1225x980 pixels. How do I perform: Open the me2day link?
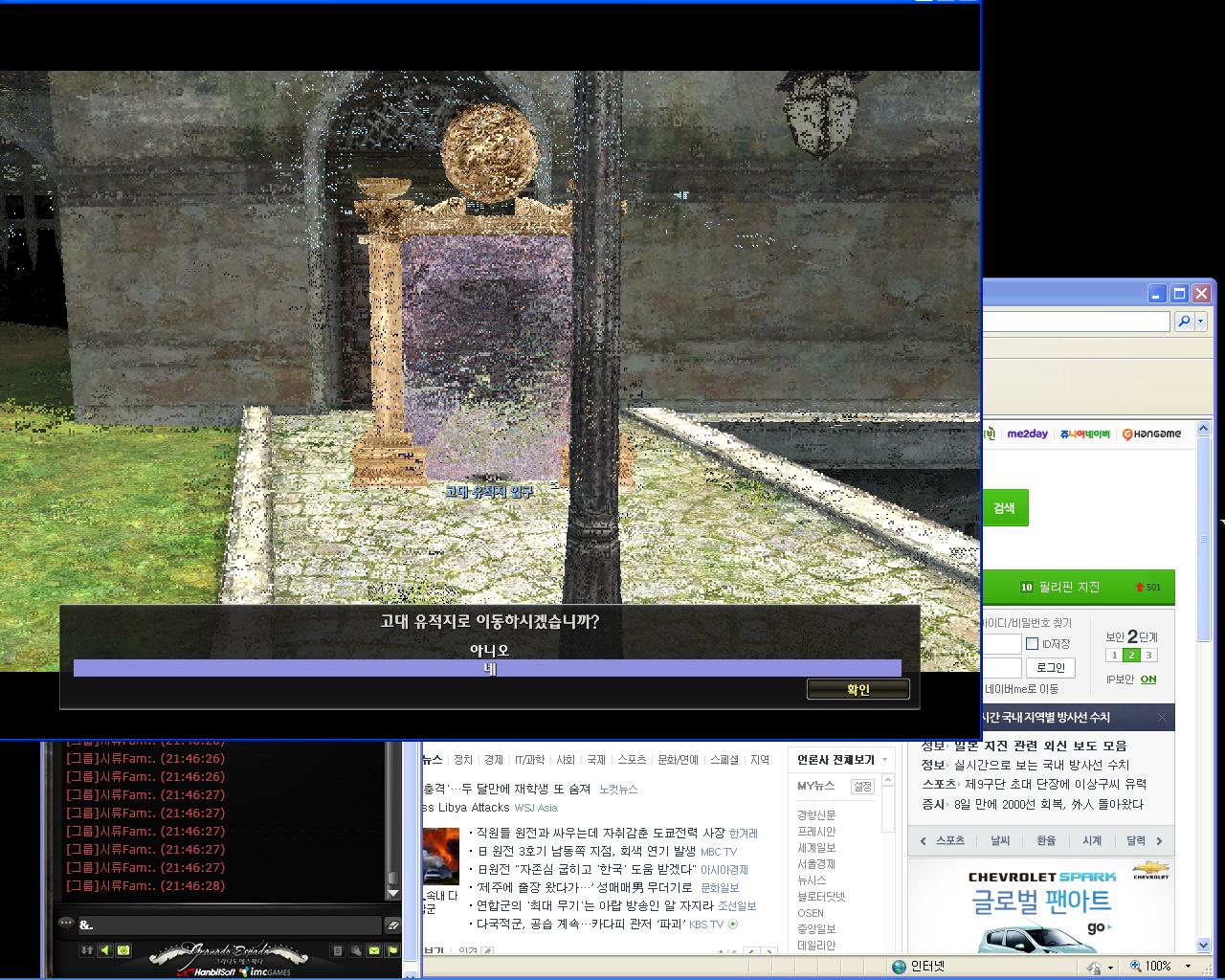click(x=1027, y=434)
